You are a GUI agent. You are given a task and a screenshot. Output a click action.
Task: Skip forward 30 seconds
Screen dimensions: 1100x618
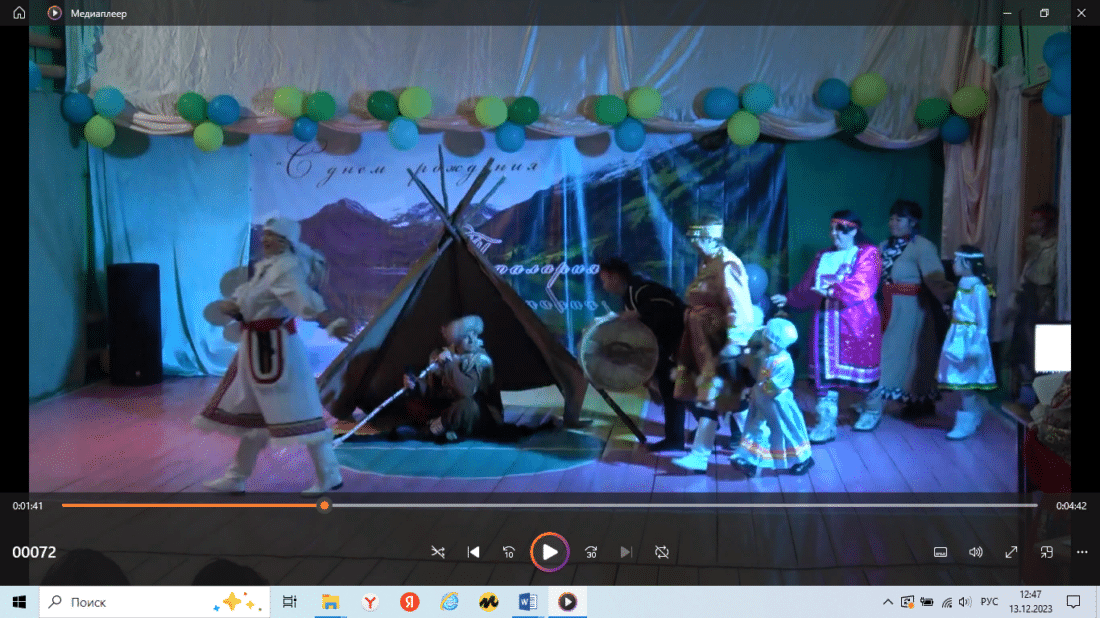coord(591,552)
